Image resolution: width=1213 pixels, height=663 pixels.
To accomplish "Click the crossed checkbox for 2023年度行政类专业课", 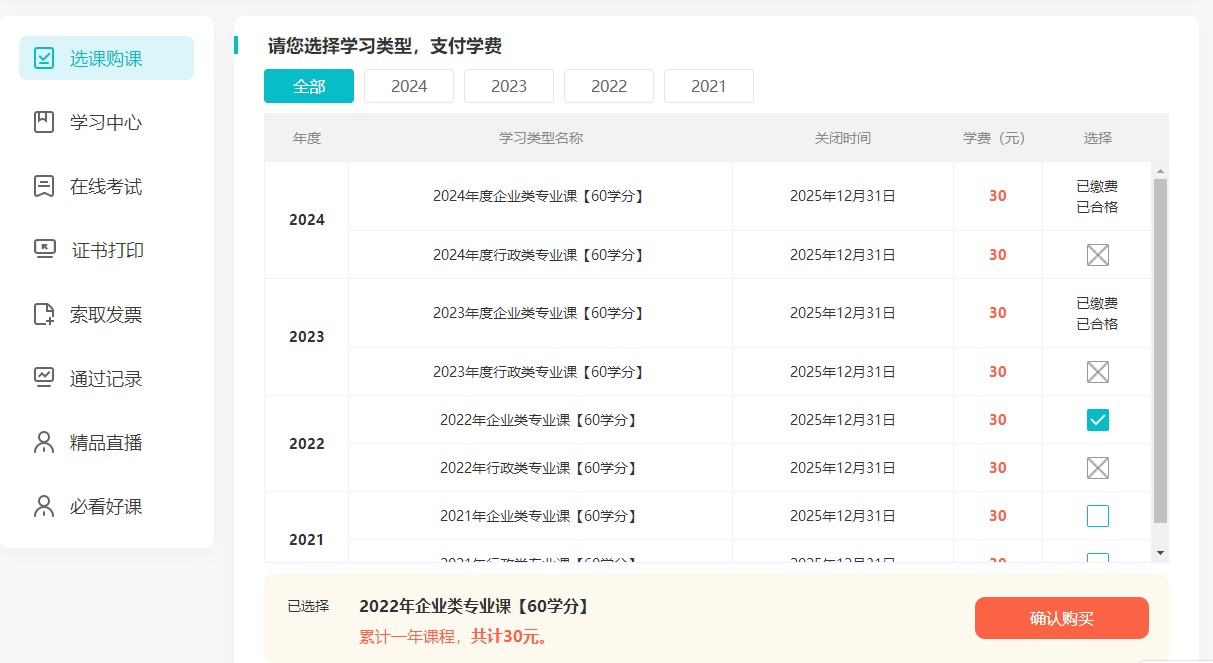I will (x=1096, y=371).
